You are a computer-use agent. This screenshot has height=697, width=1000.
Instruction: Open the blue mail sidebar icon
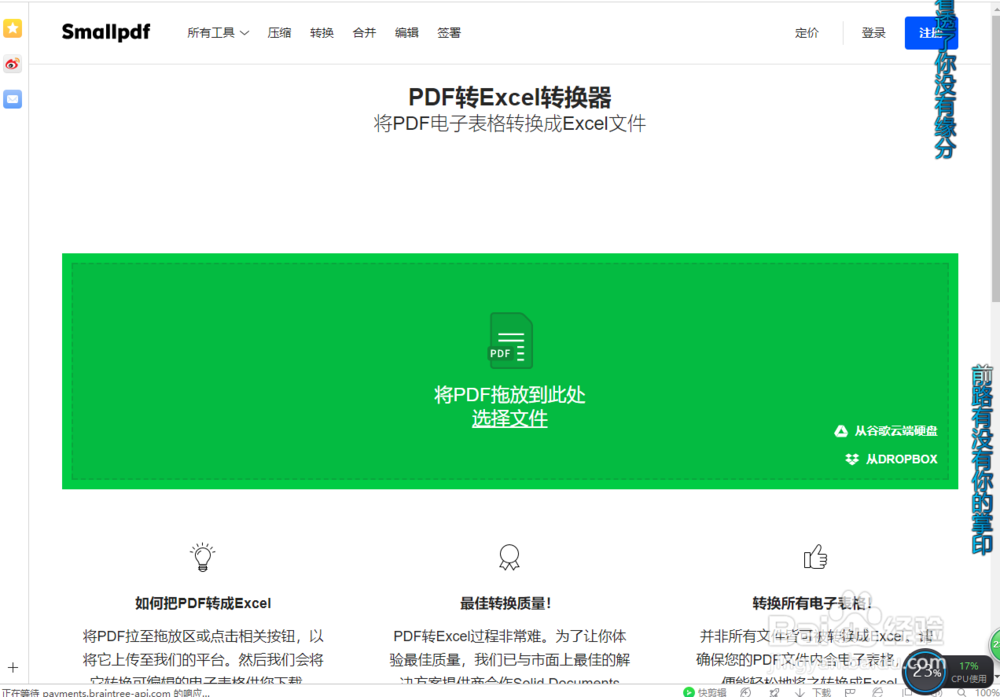point(13,99)
